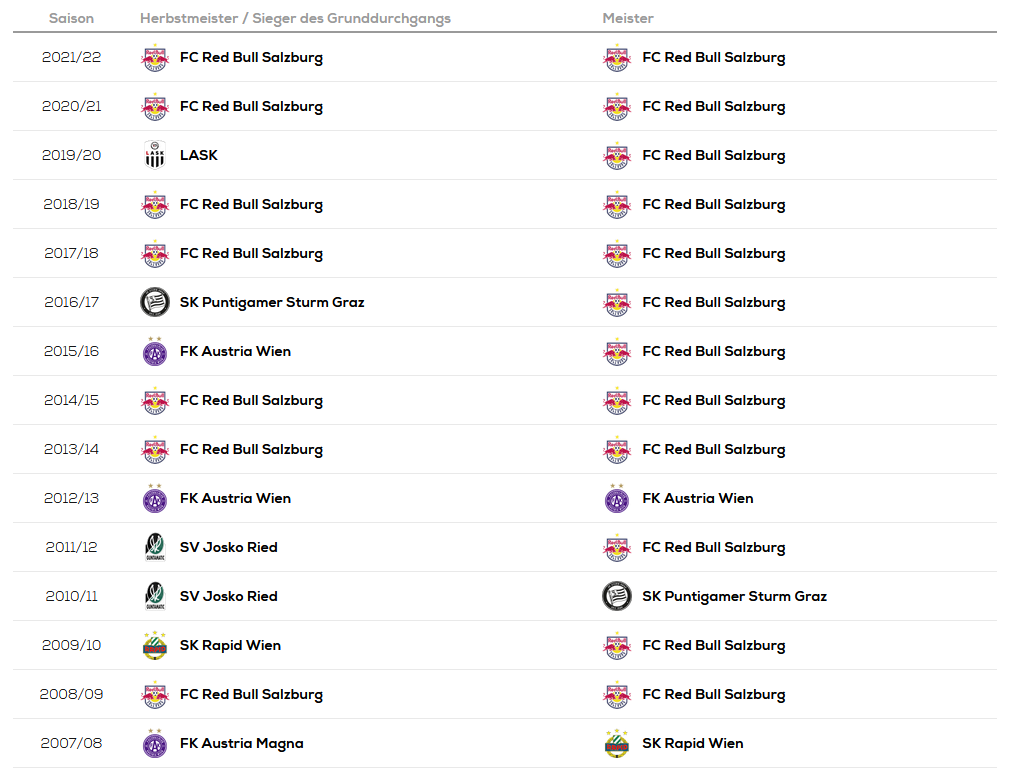
Task: Click Austria Wien Meister crest in 2012/13 row
Action: [x=617, y=498]
